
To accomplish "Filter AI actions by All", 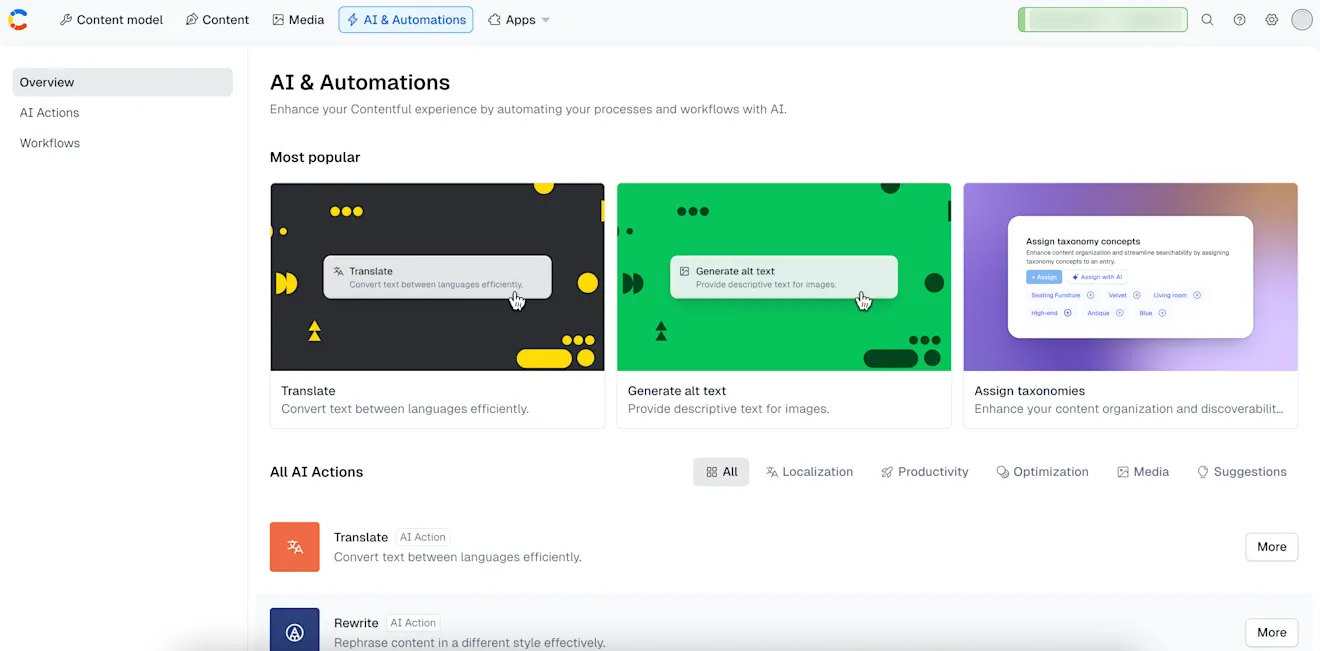I will pos(721,472).
